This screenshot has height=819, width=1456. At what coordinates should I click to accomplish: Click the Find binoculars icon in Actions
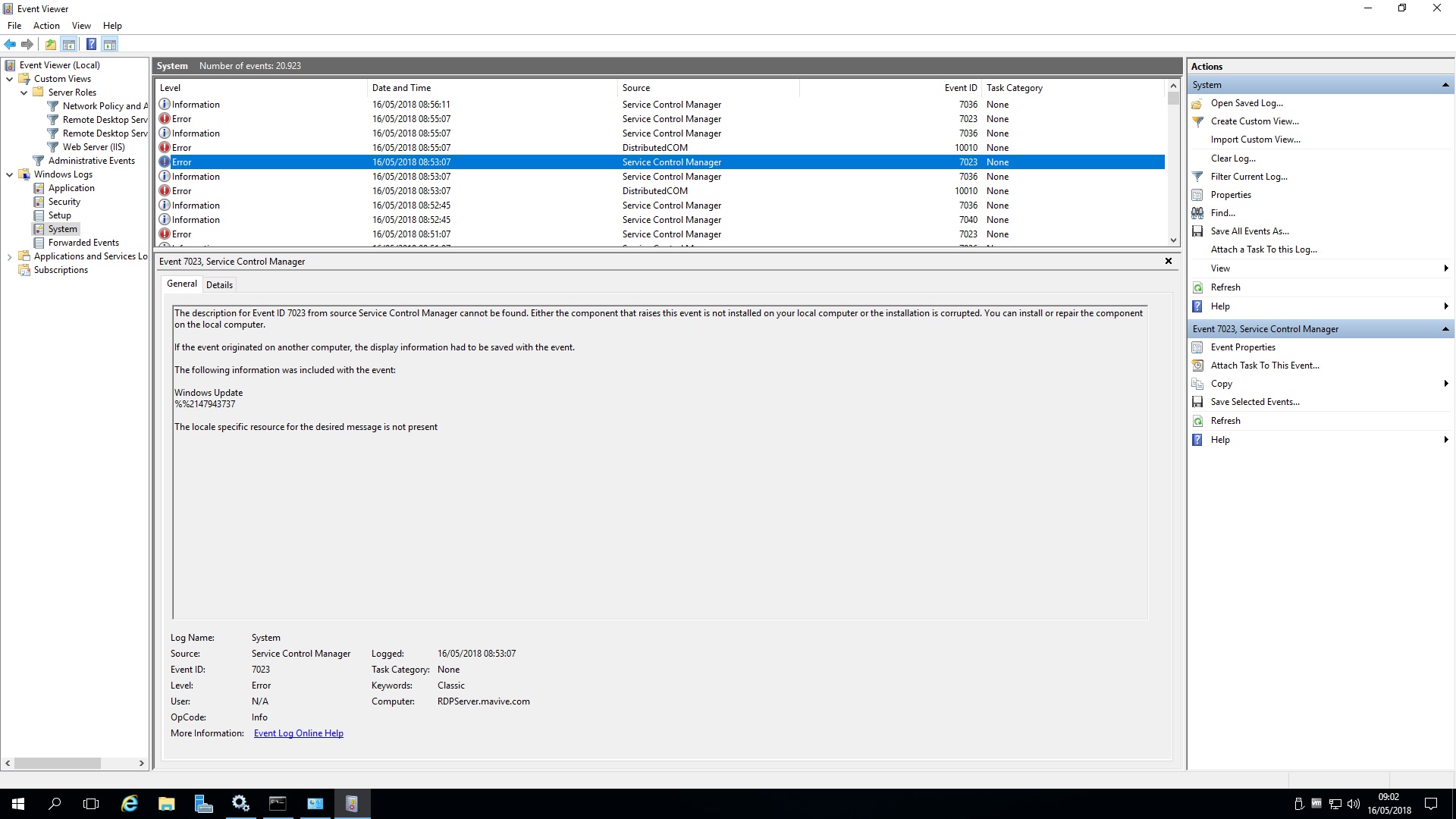[x=1198, y=213]
